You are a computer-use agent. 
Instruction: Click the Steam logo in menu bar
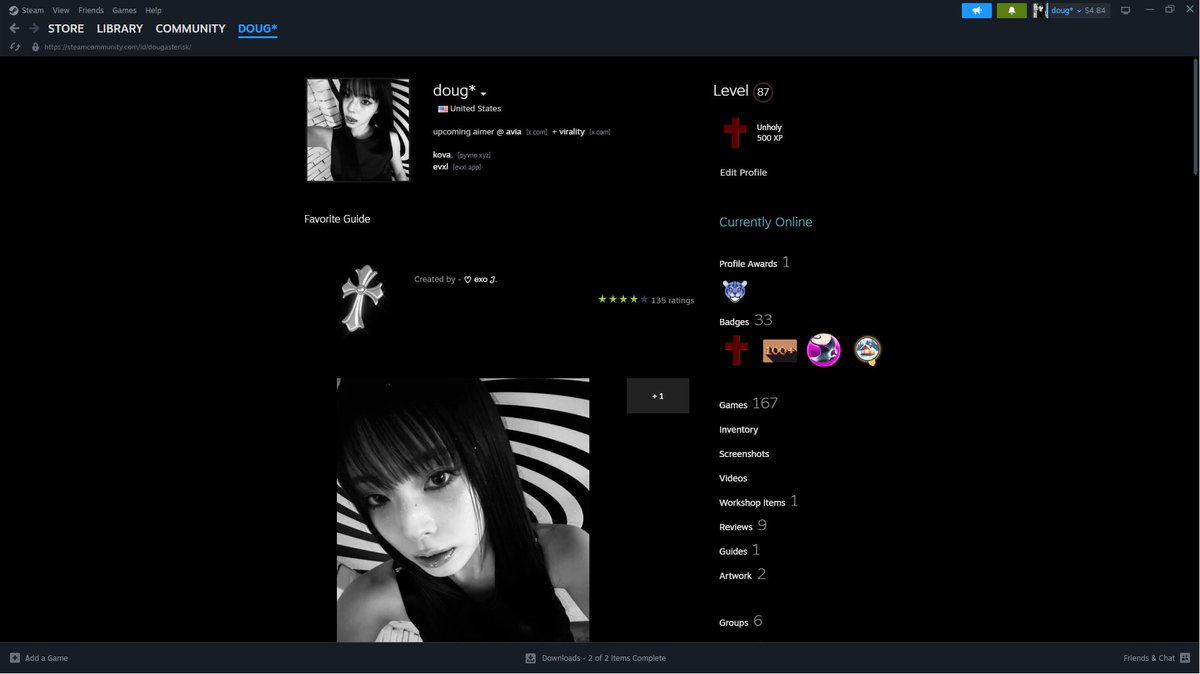[13, 10]
